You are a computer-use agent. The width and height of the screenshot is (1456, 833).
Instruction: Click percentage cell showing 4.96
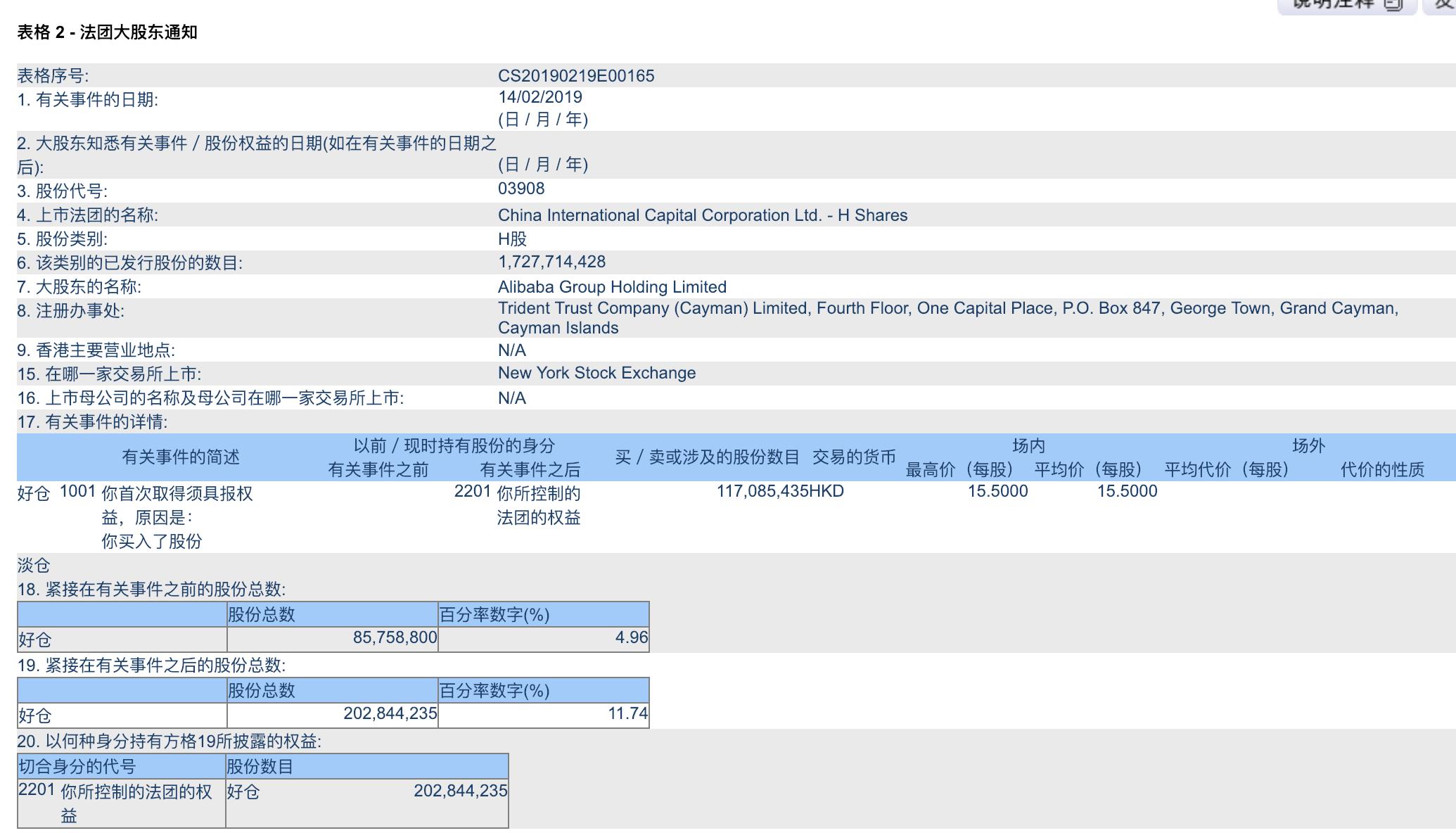[630, 637]
